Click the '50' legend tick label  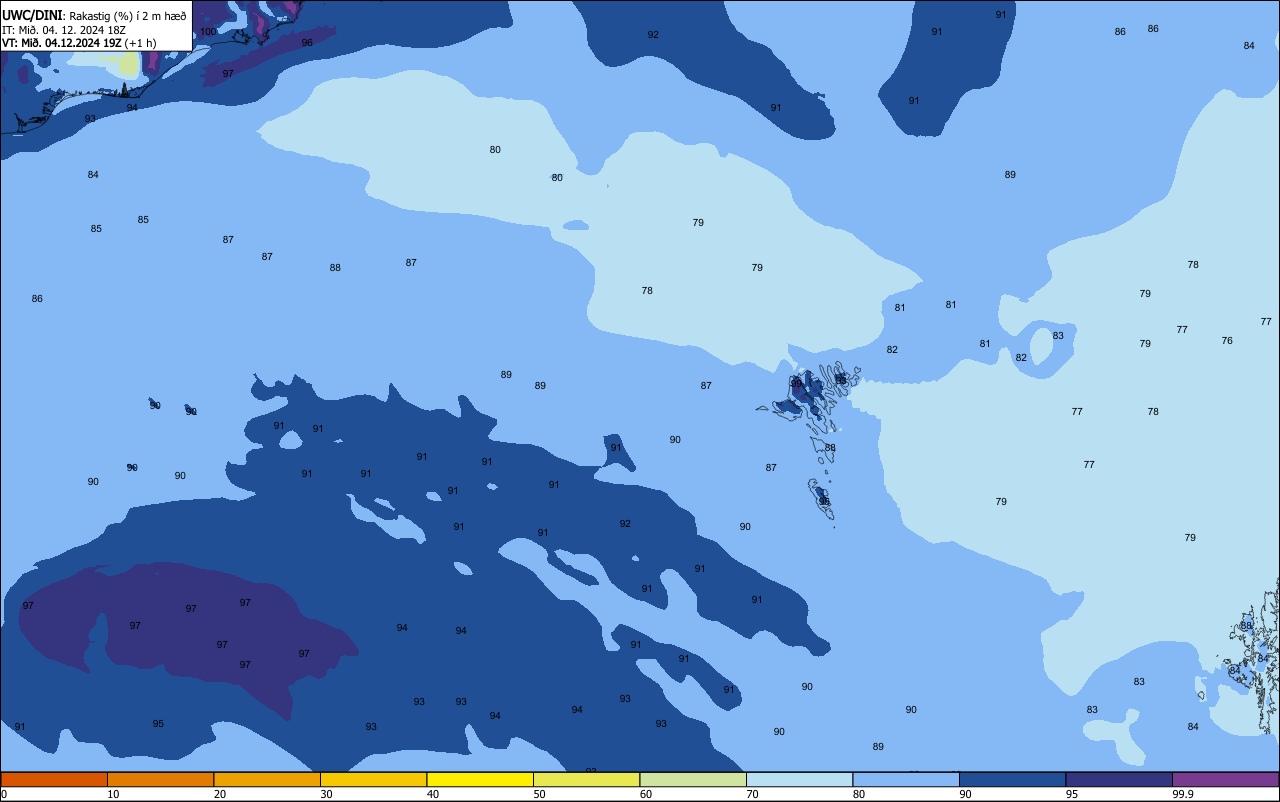click(x=539, y=794)
